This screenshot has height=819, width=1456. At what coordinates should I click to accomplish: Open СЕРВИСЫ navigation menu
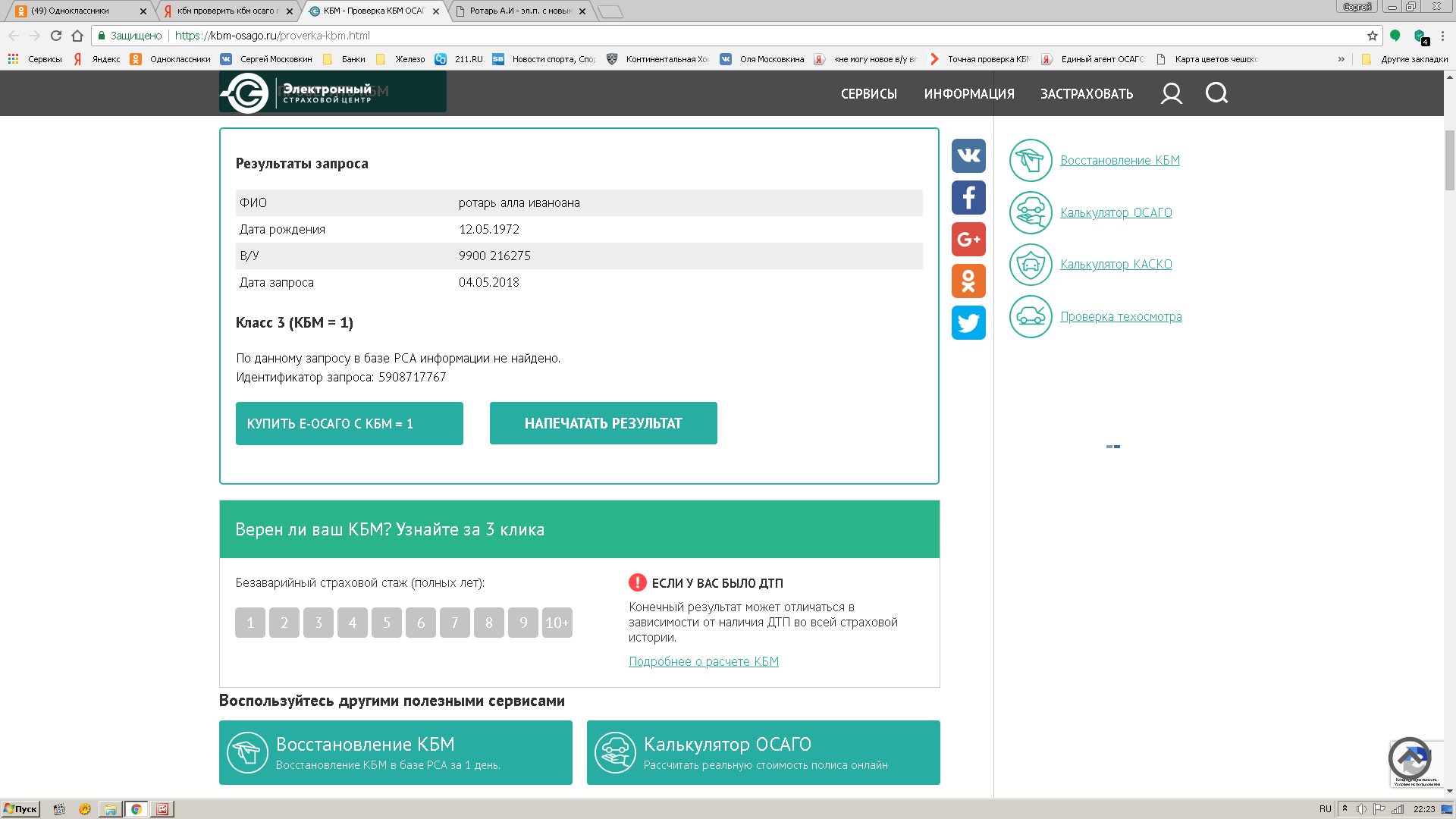coord(868,94)
